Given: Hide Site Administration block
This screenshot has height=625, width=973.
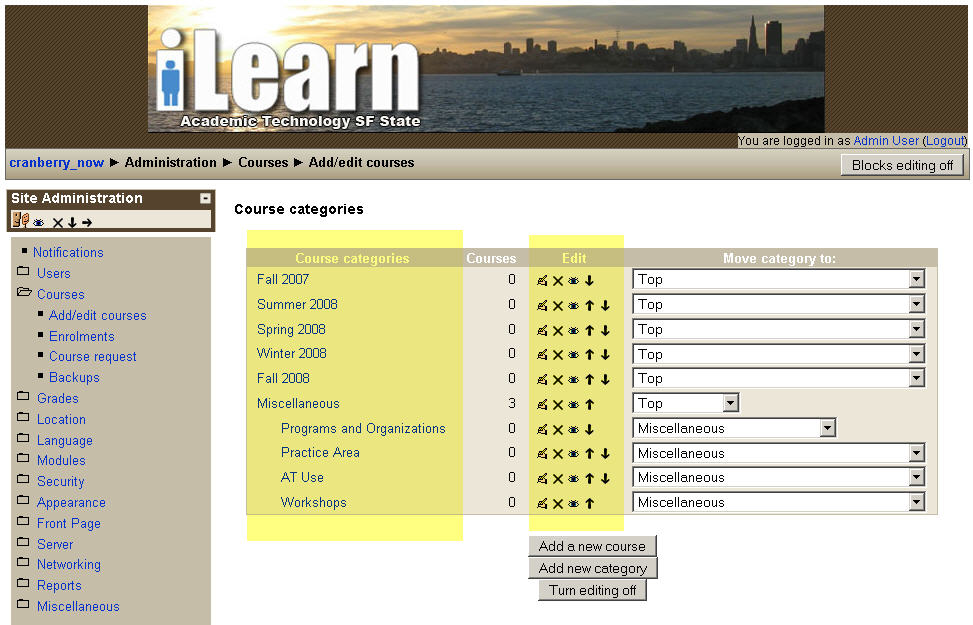Looking at the screenshot, I should pos(38,222).
